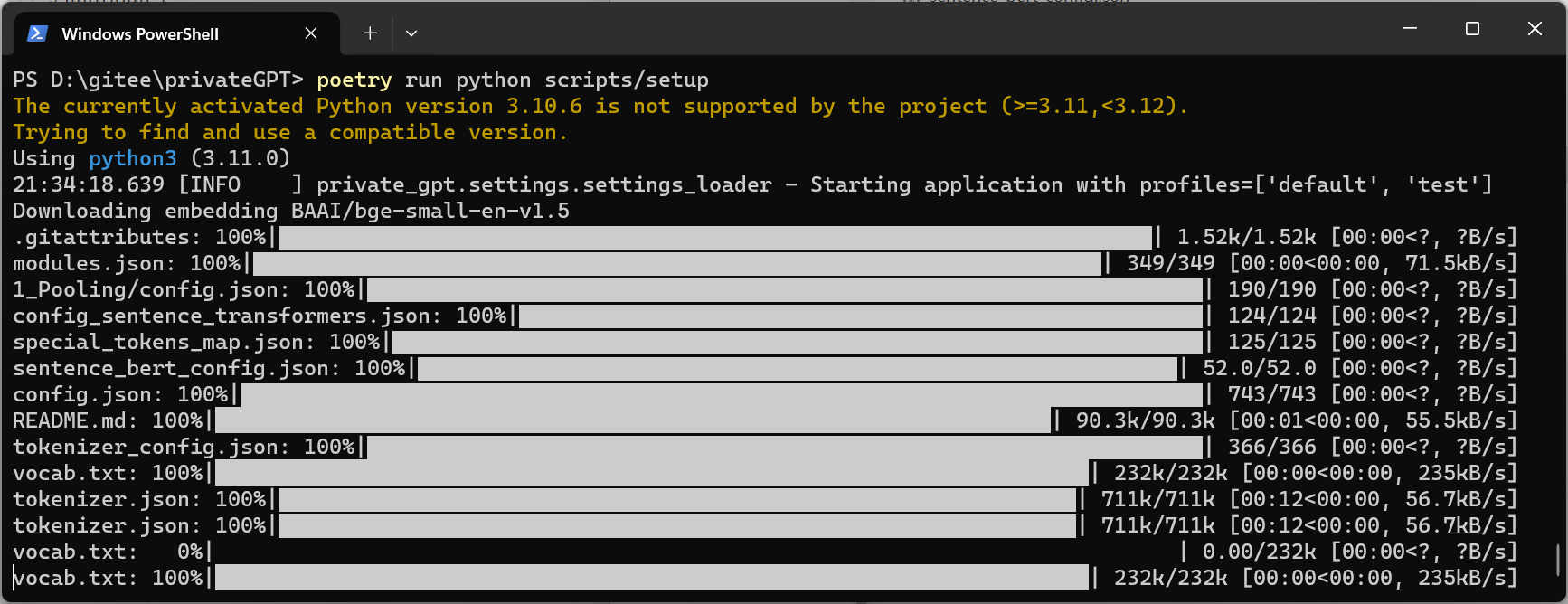Viewport: 1568px width, 604px height.
Task: Click the vertical scrollbar thumb
Action: pos(1557,560)
